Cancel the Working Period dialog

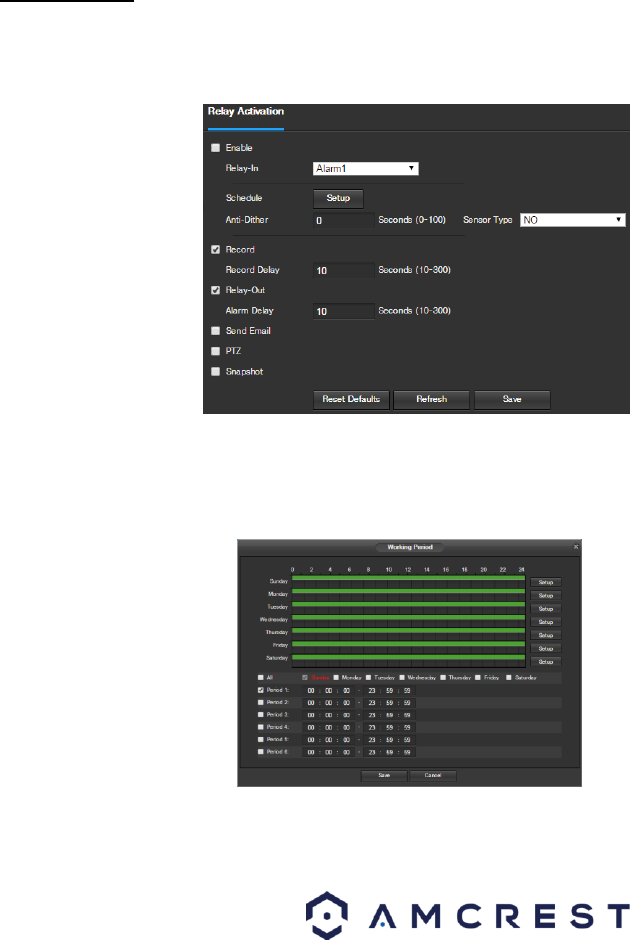pos(433,776)
